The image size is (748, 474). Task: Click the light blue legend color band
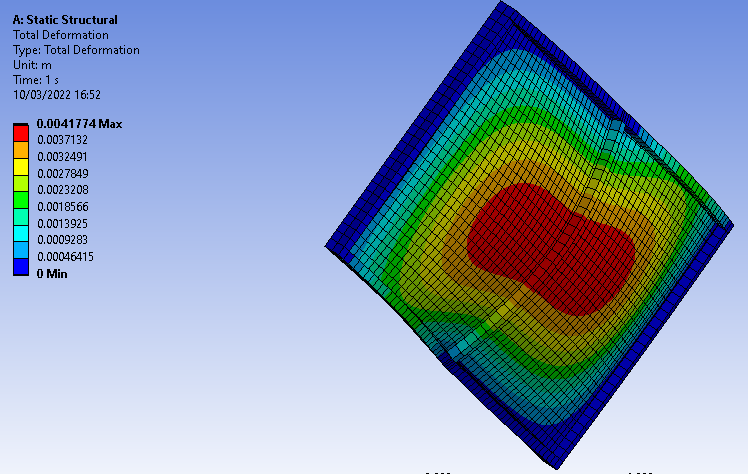pyautogui.click(x=21, y=250)
